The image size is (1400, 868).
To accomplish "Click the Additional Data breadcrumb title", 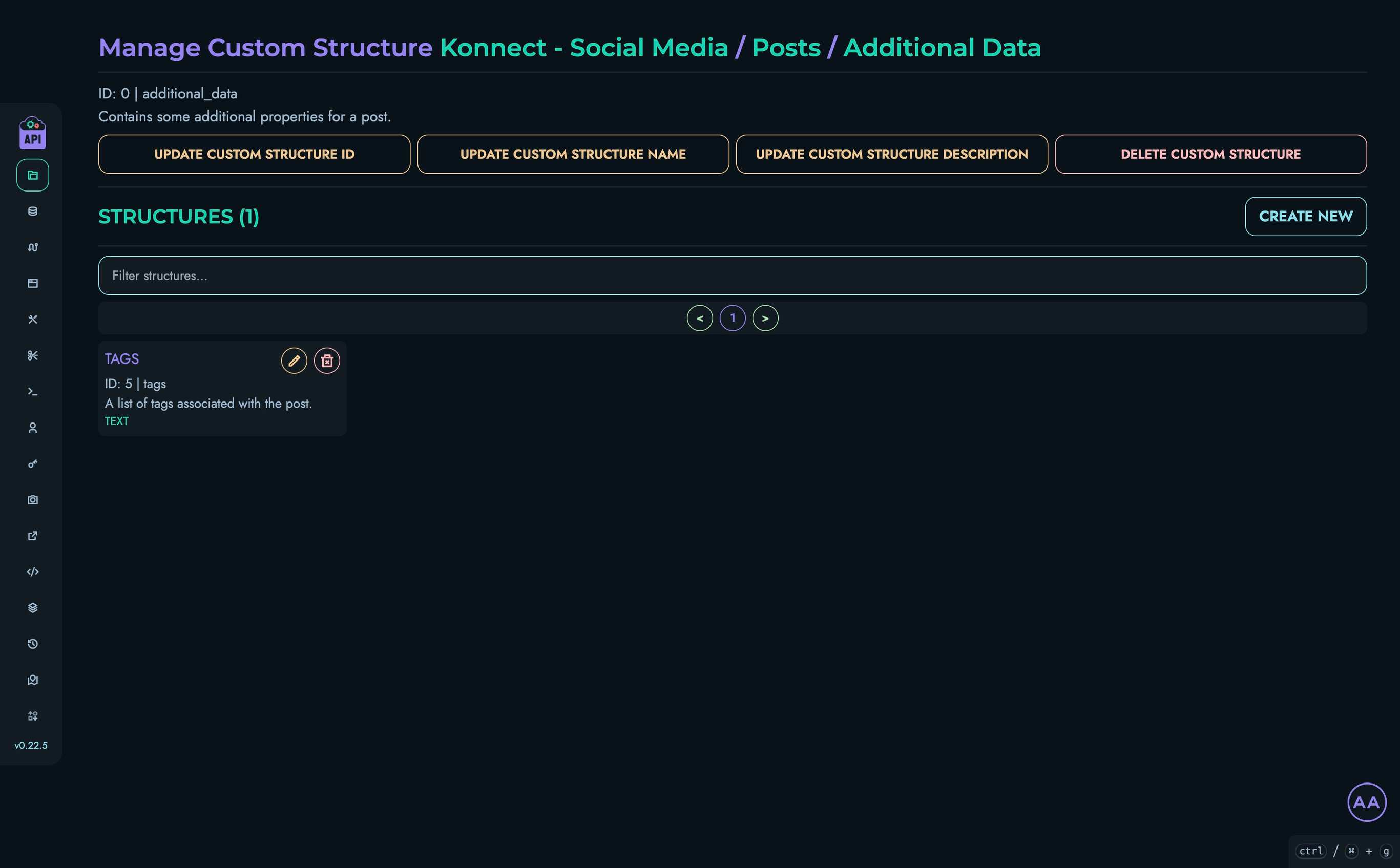I will pyautogui.click(x=942, y=48).
